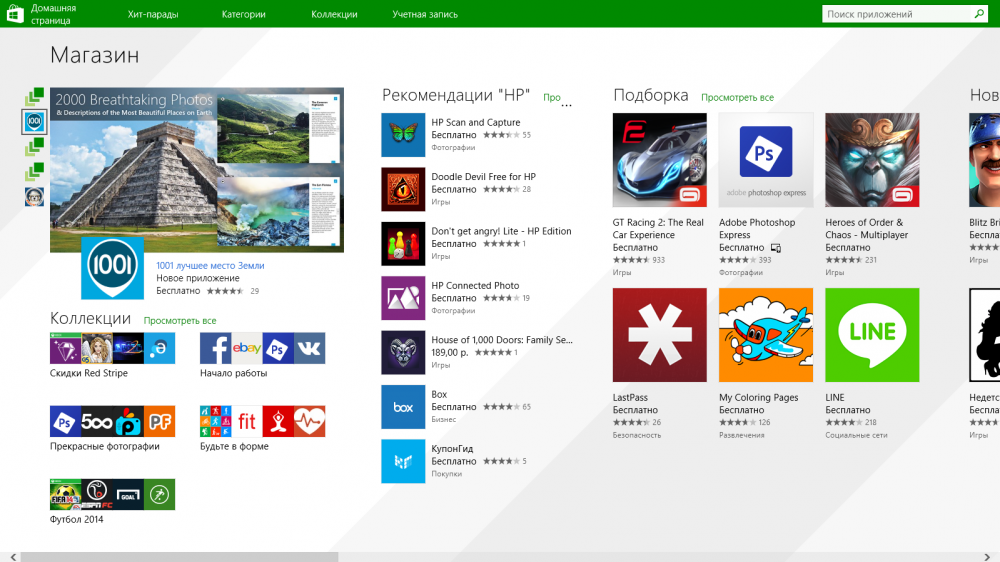Image resolution: width=1000 pixels, height=562 pixels.
Task: Open the Футбол 2014 collection label
Action: pyautogui.click(x=77, y=519)
